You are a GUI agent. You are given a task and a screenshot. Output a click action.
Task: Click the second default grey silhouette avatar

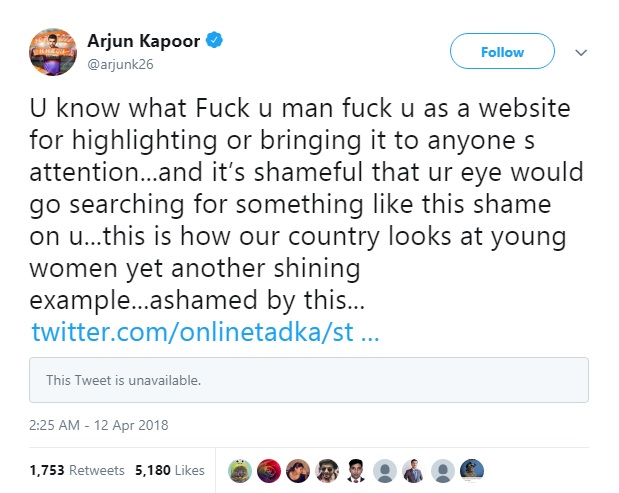tap(443, 469)
